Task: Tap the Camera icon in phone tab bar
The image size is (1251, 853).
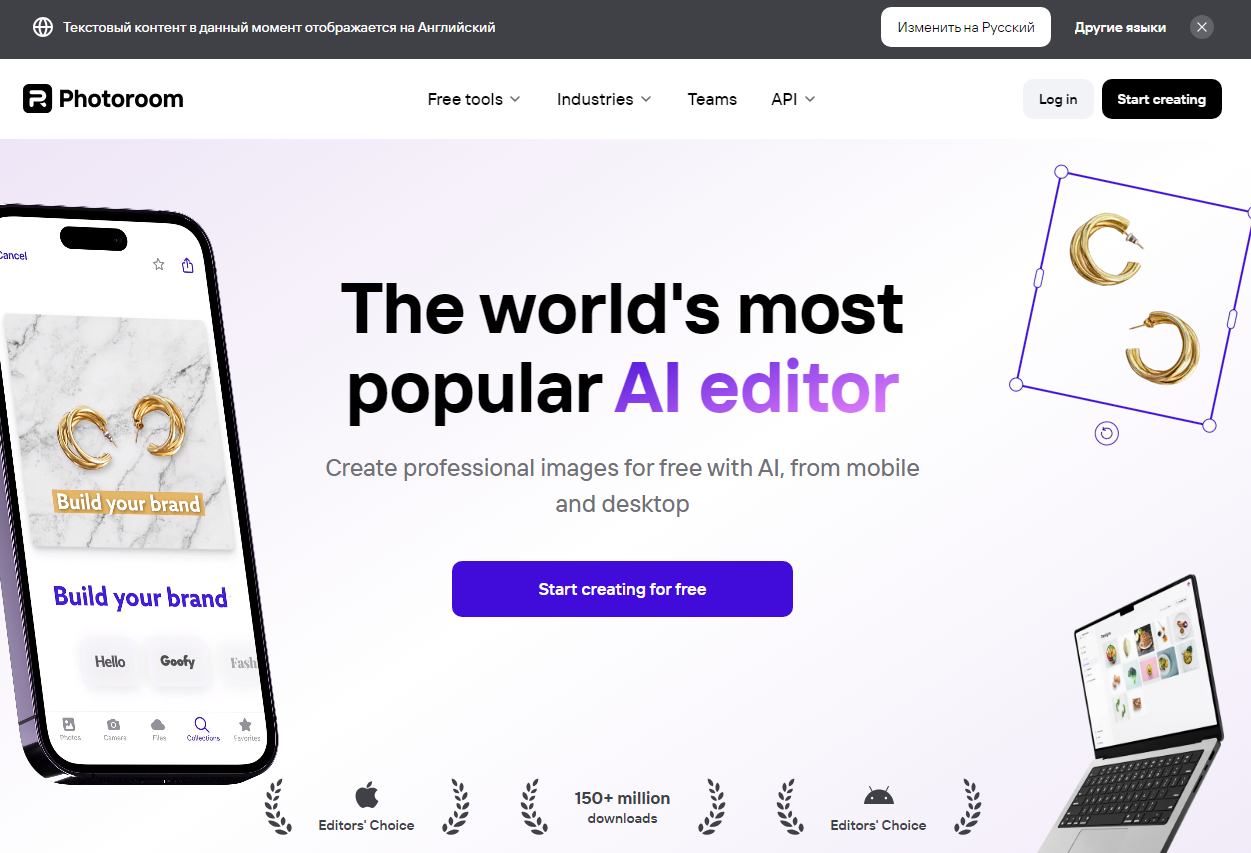Action: [x=114, y=724]
